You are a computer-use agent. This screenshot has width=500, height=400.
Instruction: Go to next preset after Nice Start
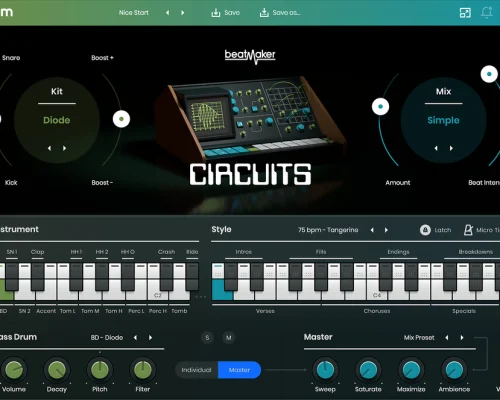(x=182, y=13)
